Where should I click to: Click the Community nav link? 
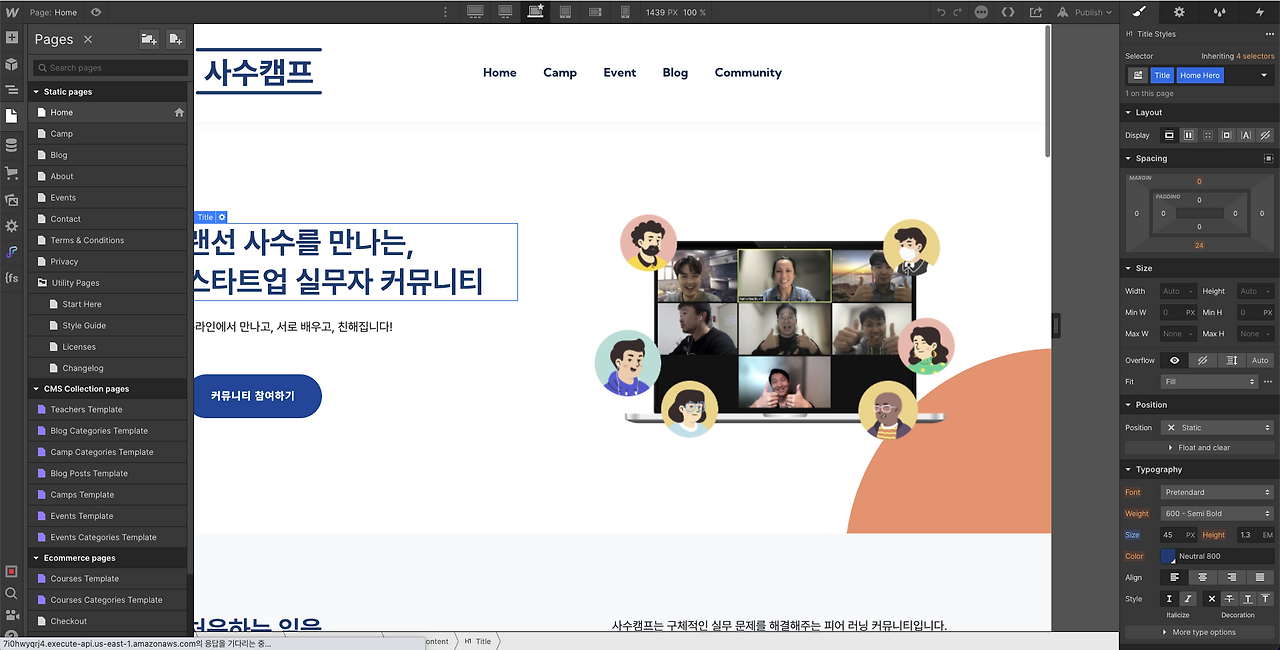pyautogui.click(x=748, y=72)
